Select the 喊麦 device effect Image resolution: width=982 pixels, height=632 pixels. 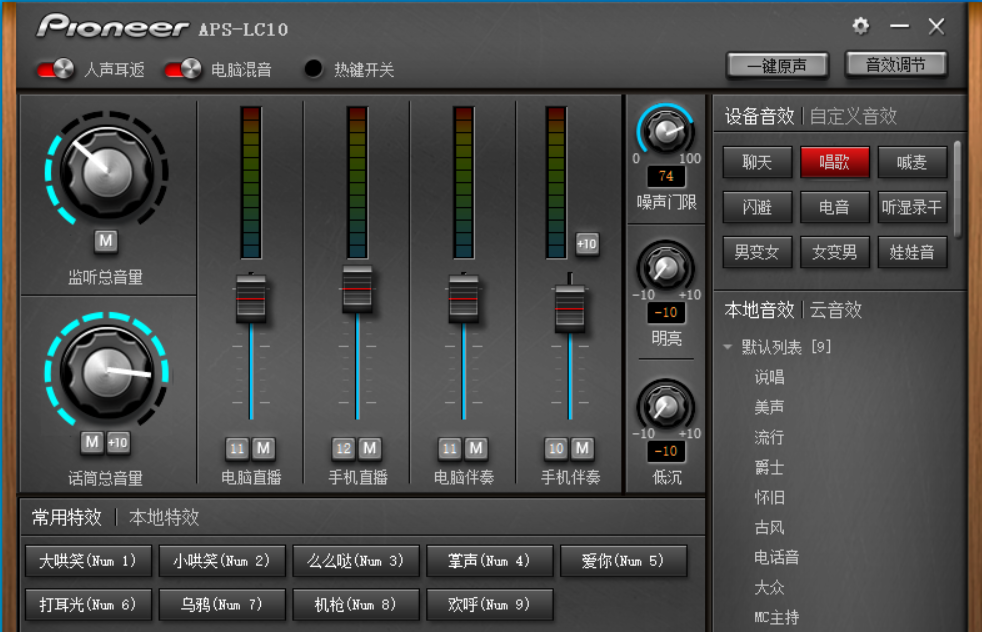pyautogui.click(x=912, y=163)
